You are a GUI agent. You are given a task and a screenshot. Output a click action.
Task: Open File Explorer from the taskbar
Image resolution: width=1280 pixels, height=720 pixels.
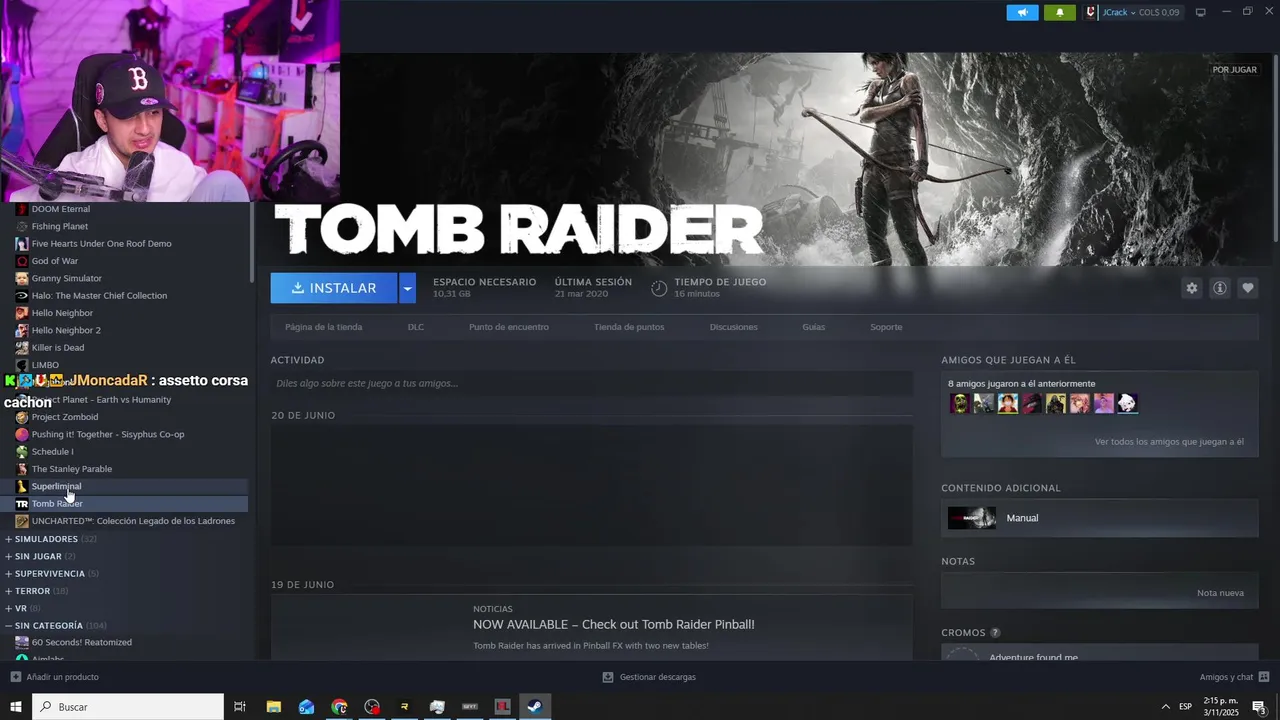pos(273,707)
